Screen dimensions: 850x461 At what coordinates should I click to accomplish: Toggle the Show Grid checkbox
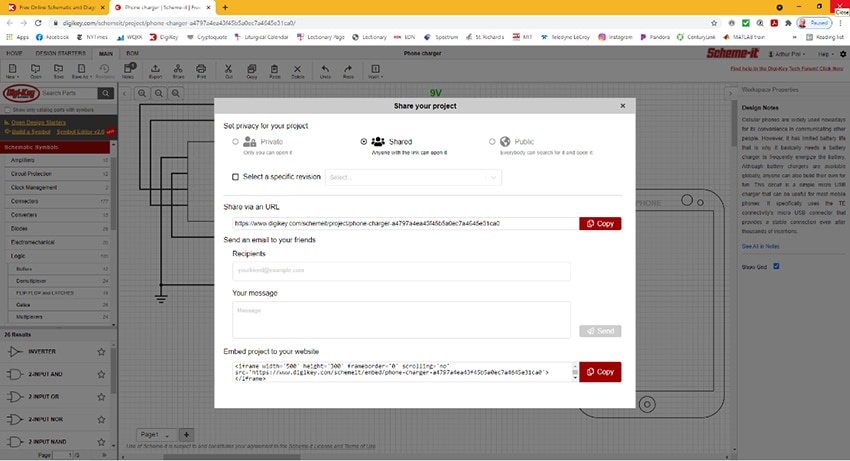tap(776, 266)
